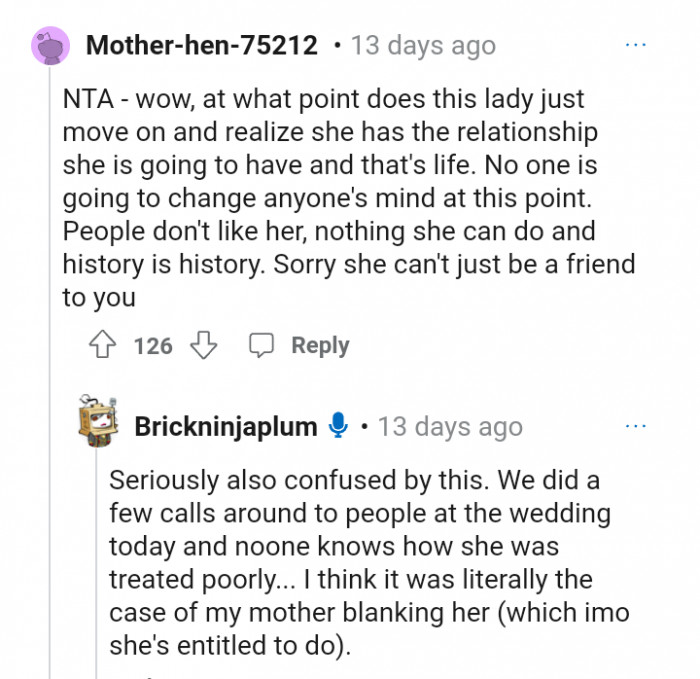Downvote Mother-hen-75212's comment
Screen dimensions: 700x679
click(204, 346)
